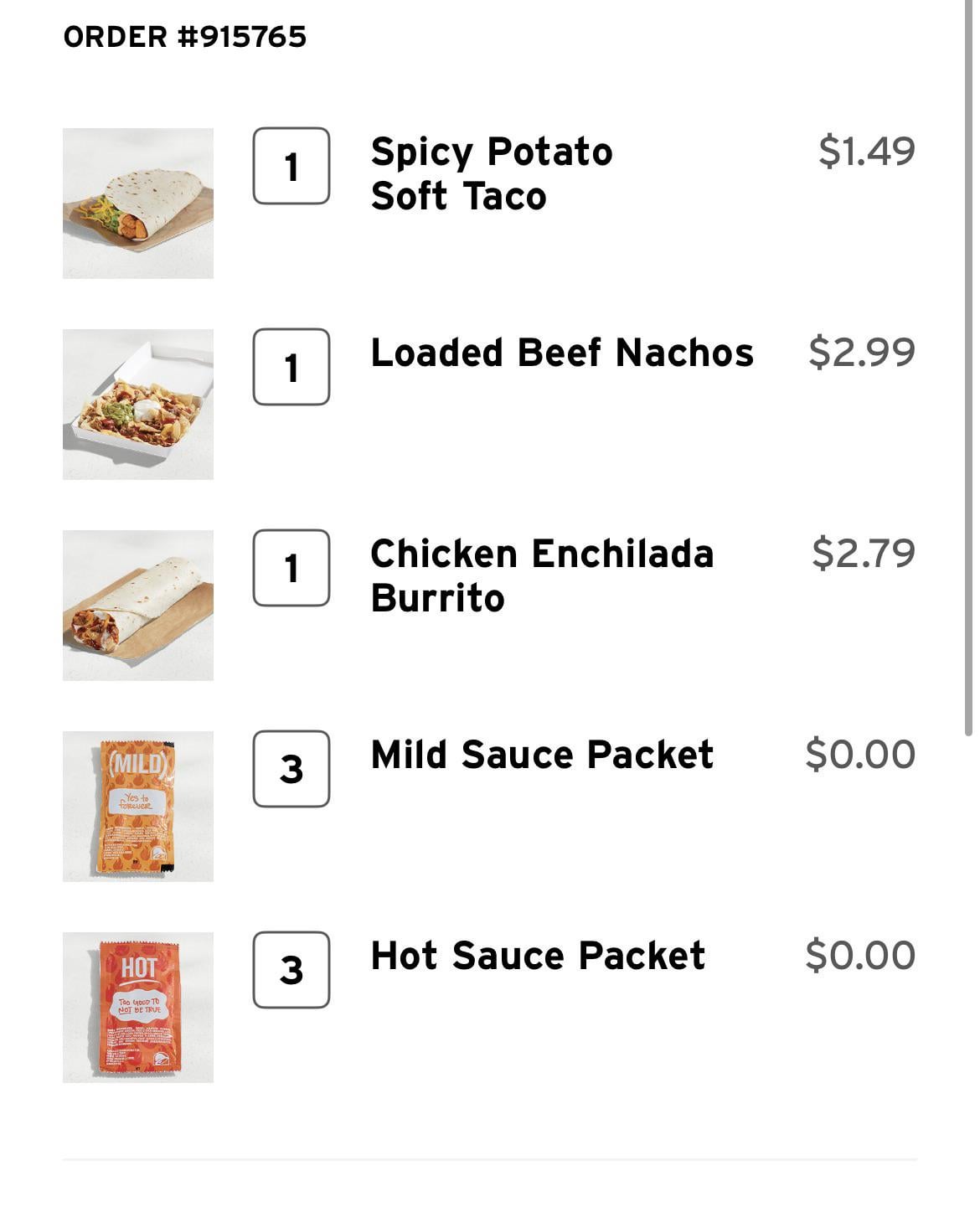Click the vertical scrollbar on the right edge
Screen dimensions: 980x1212
coord(967,369)
